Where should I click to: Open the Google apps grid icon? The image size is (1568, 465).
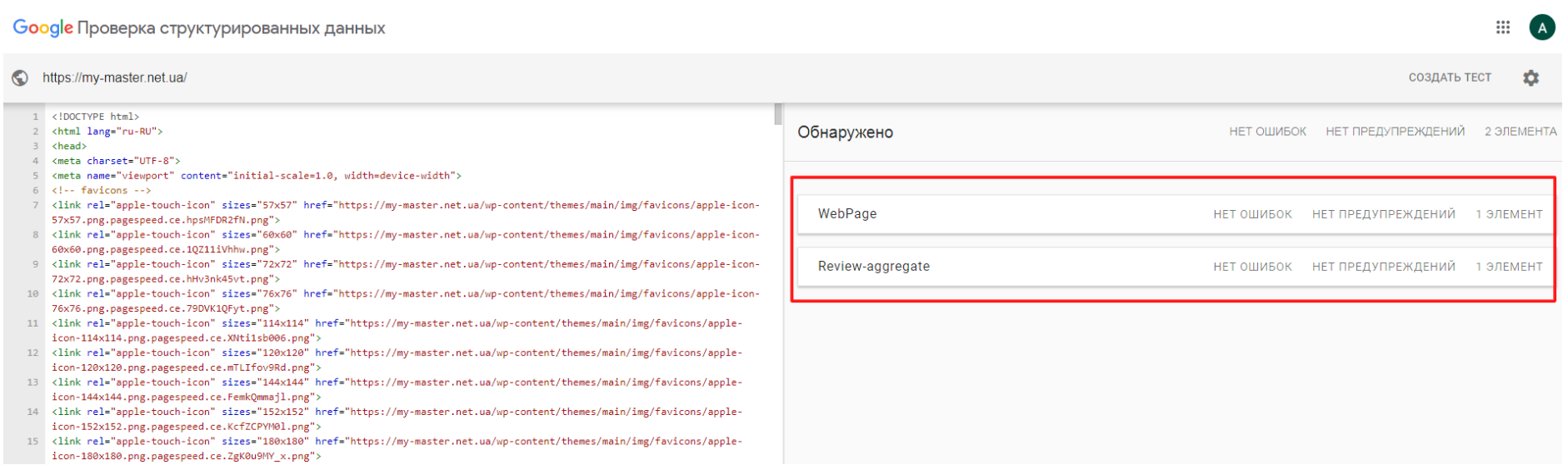tap(1503, 27)
